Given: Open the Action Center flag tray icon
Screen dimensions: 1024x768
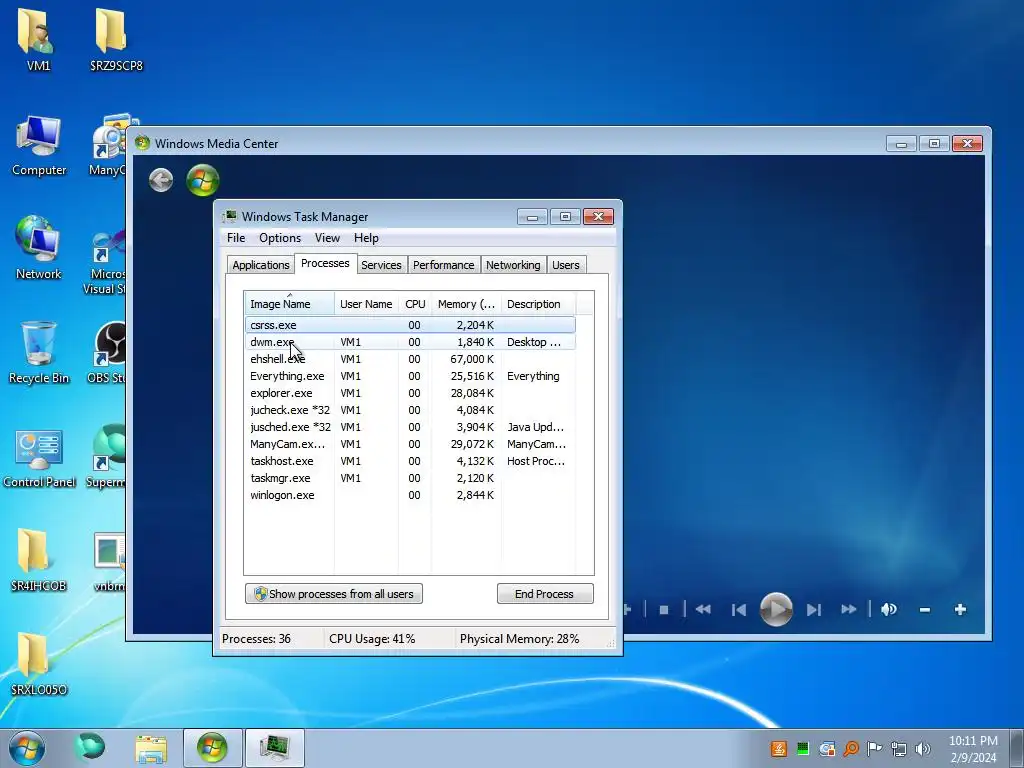Looking at the screenshot, I should 874,748.
